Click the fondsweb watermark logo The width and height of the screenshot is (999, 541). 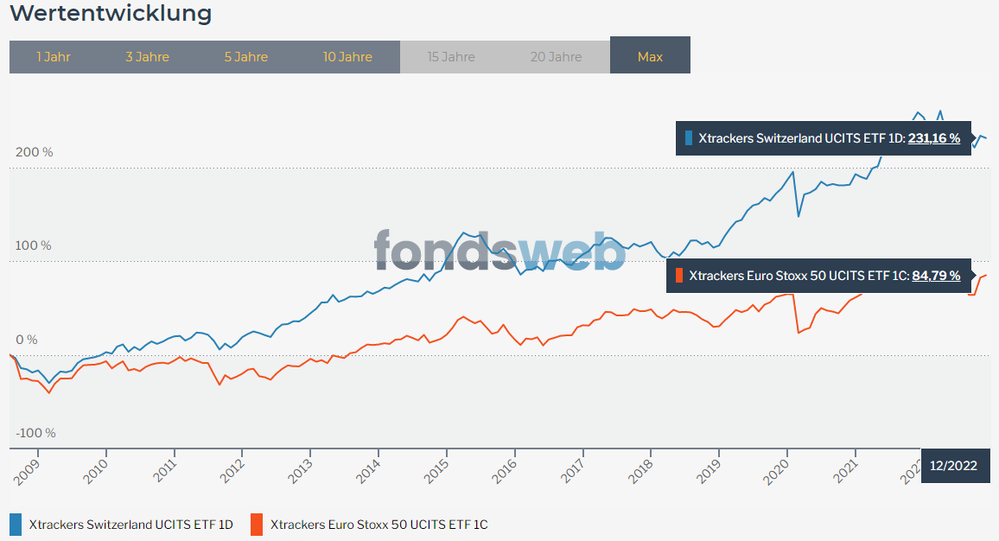[500, 250]
